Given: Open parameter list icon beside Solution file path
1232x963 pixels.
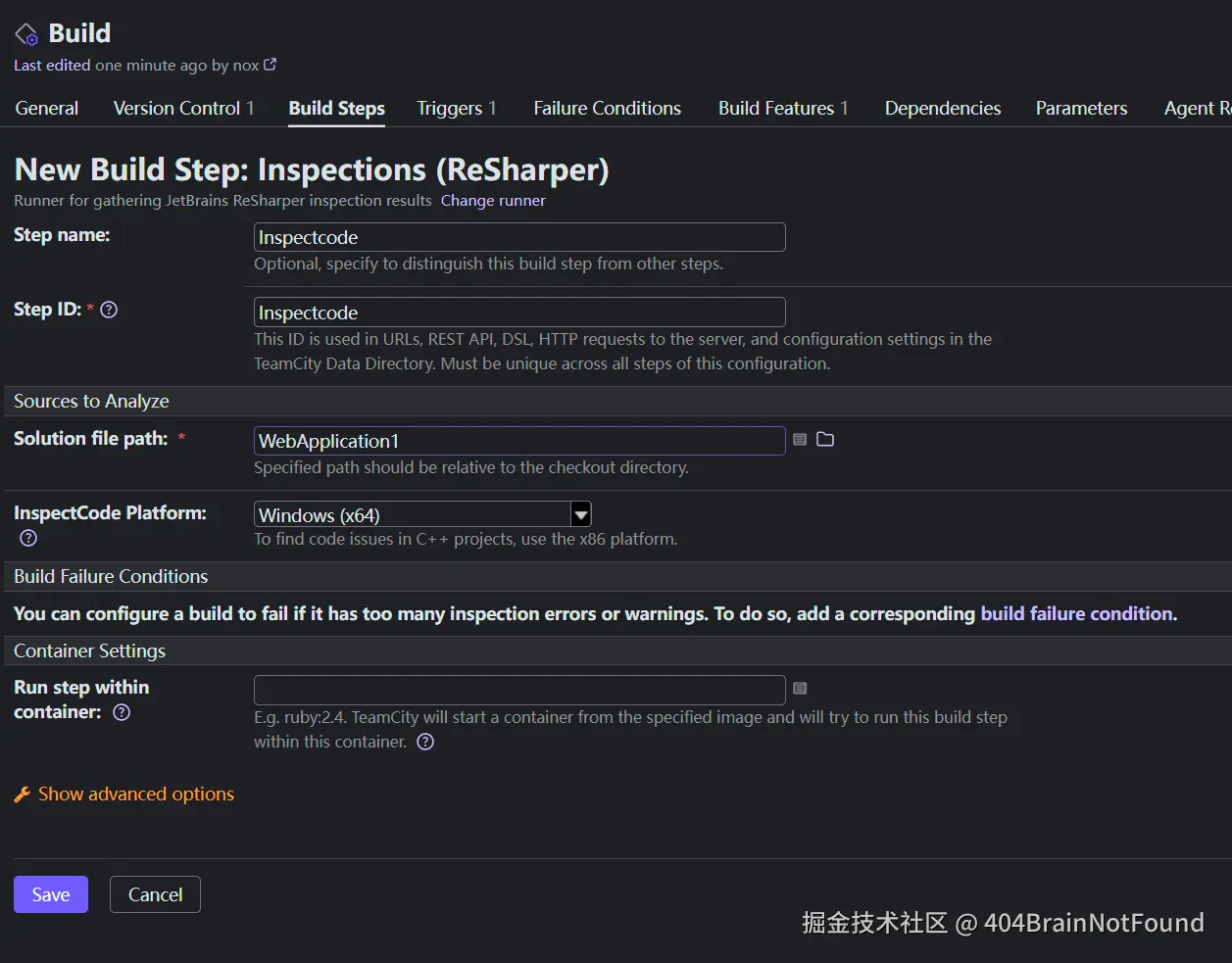Looking at the screenshot, I should point(800,439).
